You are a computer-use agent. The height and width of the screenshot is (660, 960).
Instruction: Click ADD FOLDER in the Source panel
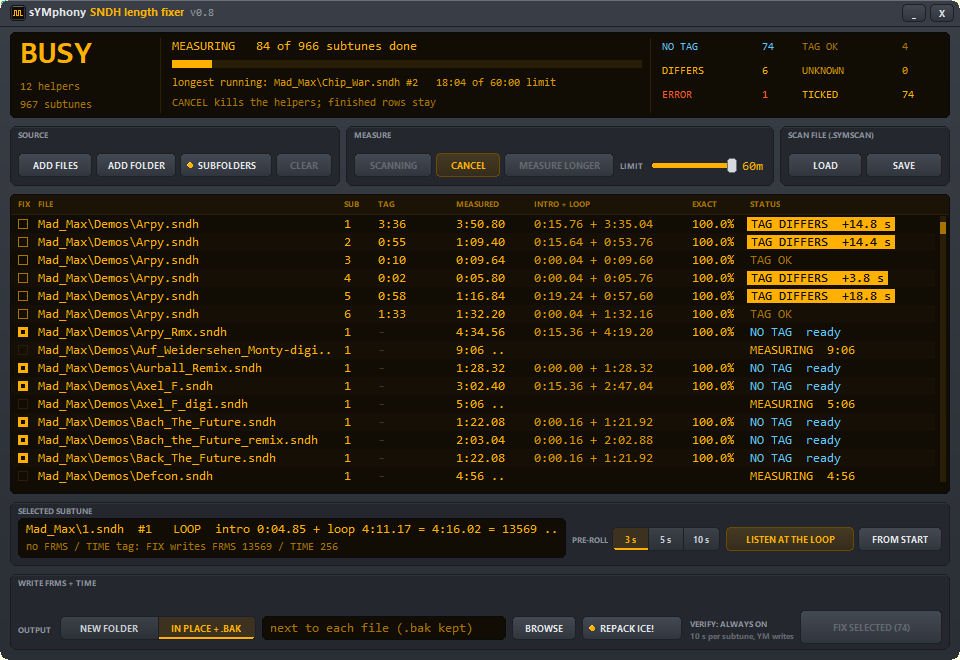click(x=136, y=165)
